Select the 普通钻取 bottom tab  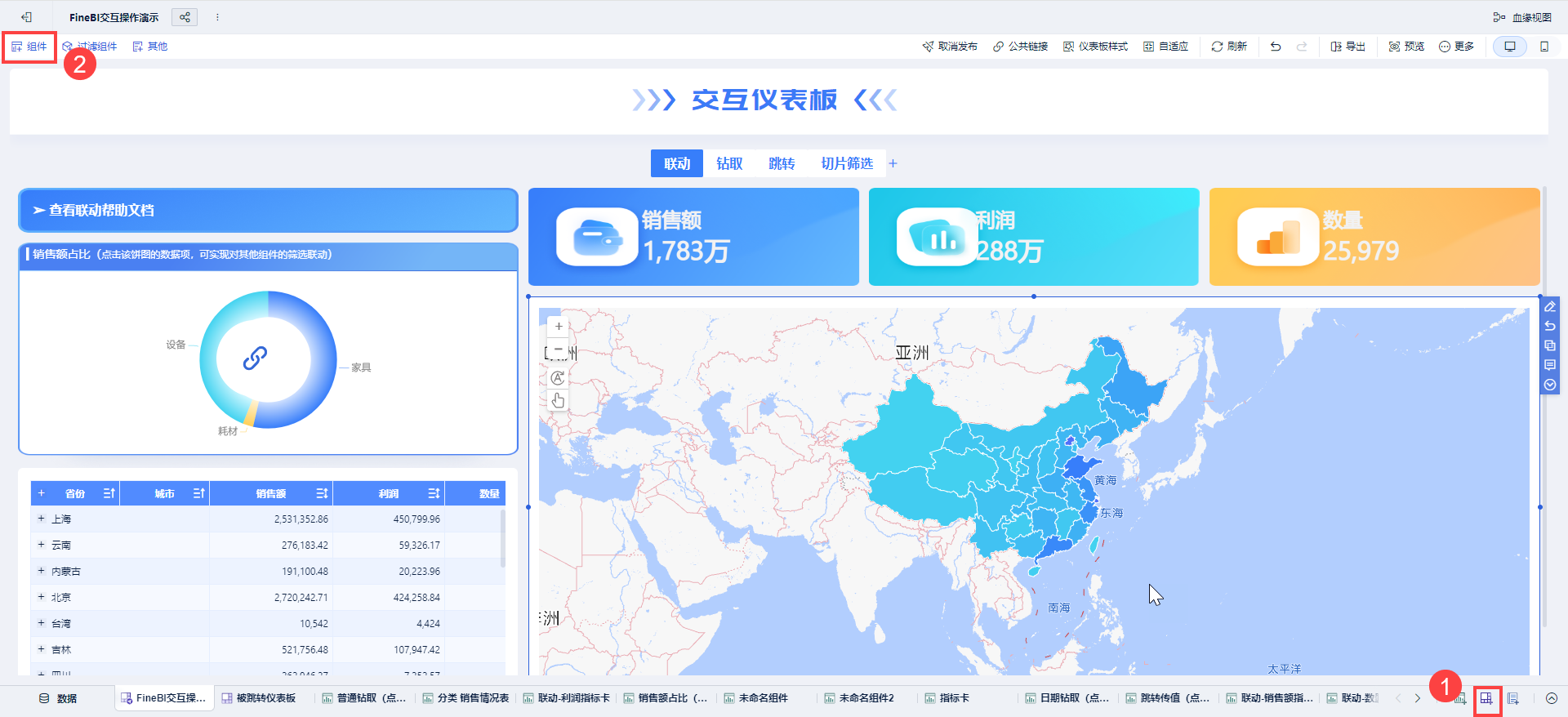pos(364,698)
